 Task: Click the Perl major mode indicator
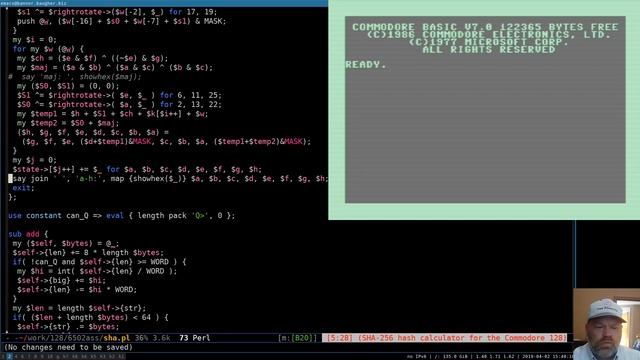pos(201,338)
